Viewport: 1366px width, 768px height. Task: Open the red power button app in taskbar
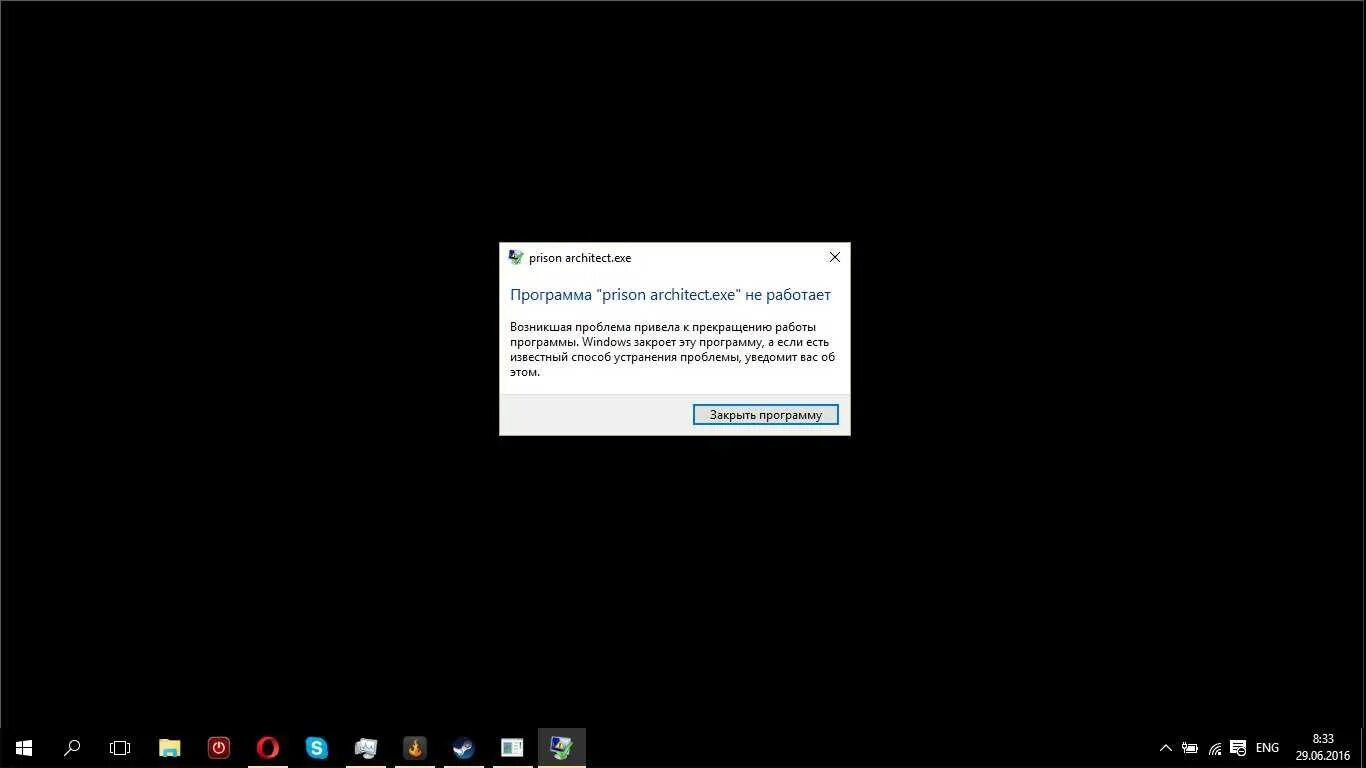[219, 748]
